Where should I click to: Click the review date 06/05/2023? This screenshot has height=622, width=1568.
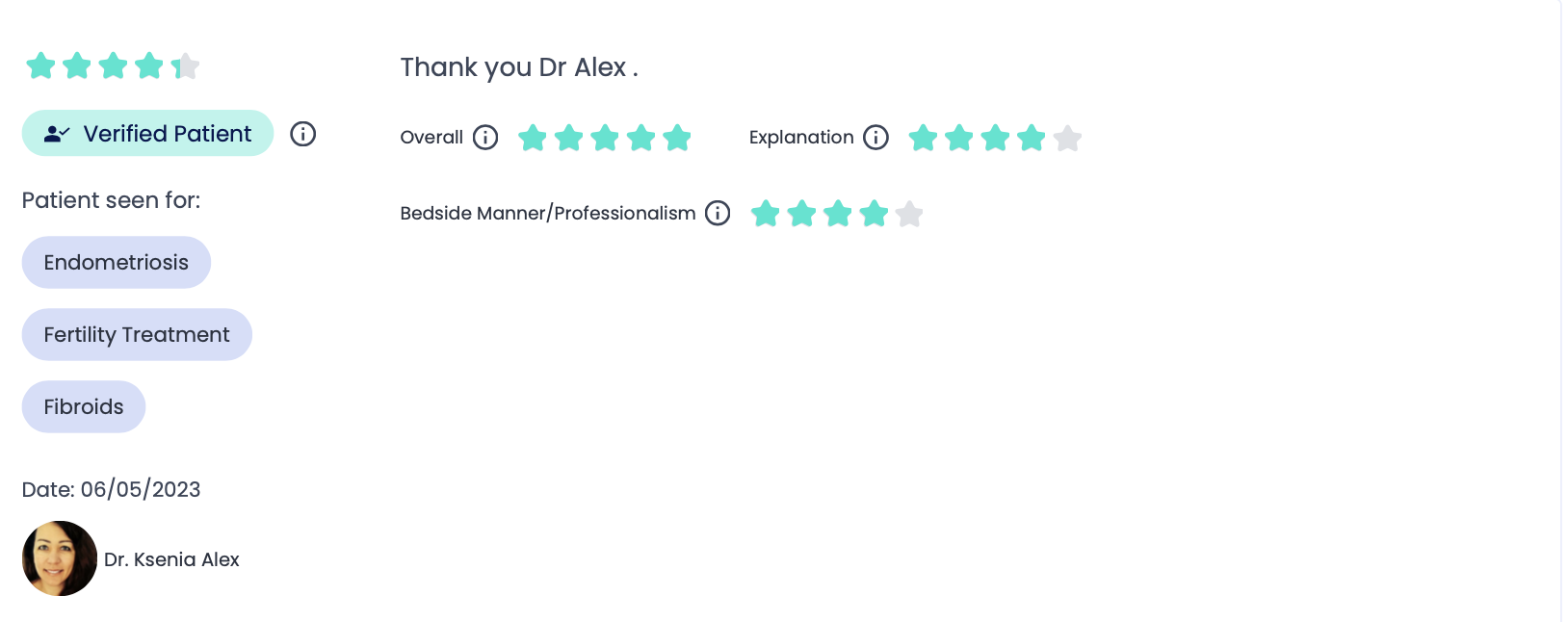tap(141, 489)
